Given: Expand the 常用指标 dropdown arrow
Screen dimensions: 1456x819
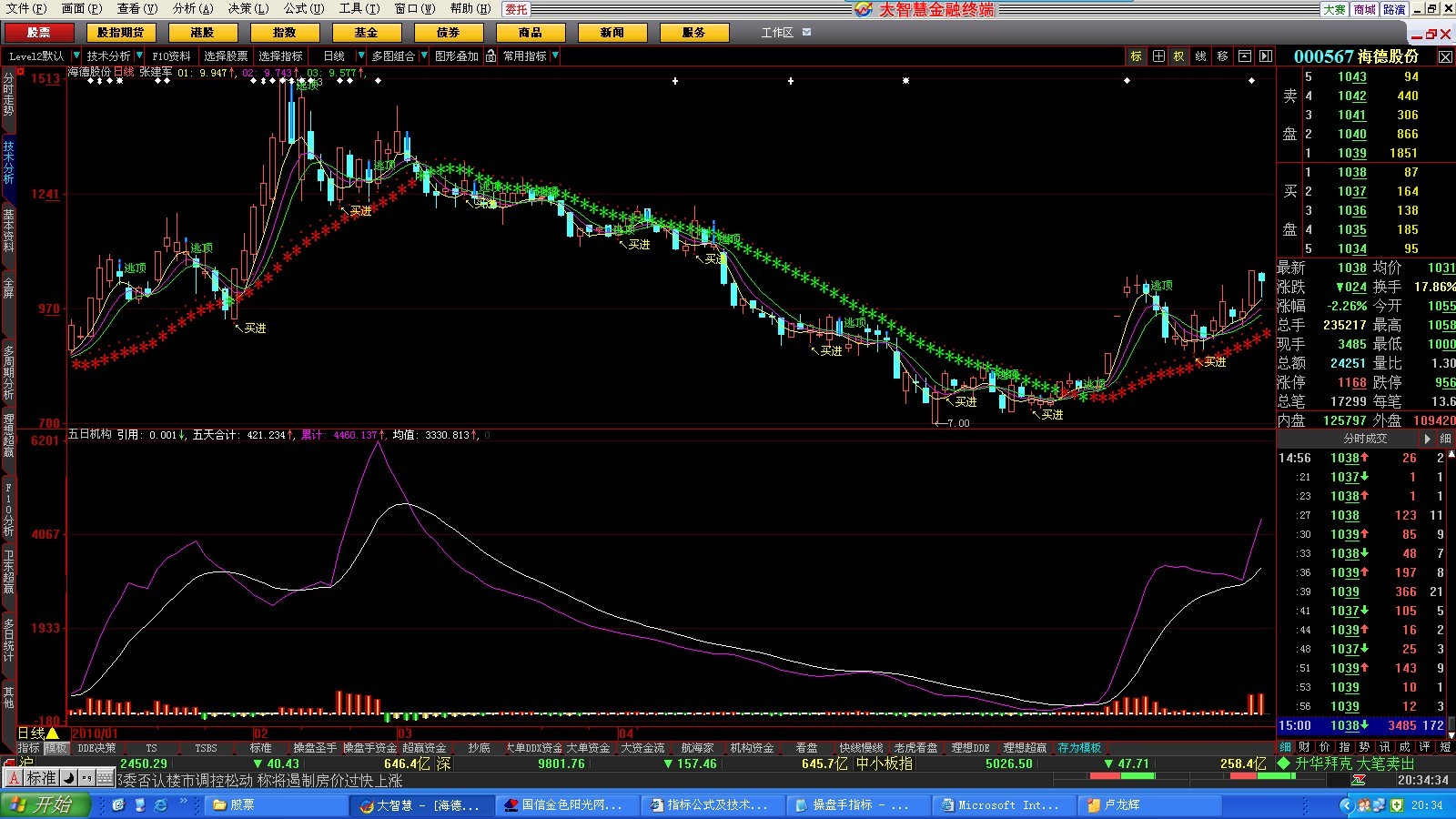Looking at the screenshot, I should coord(555,56).
